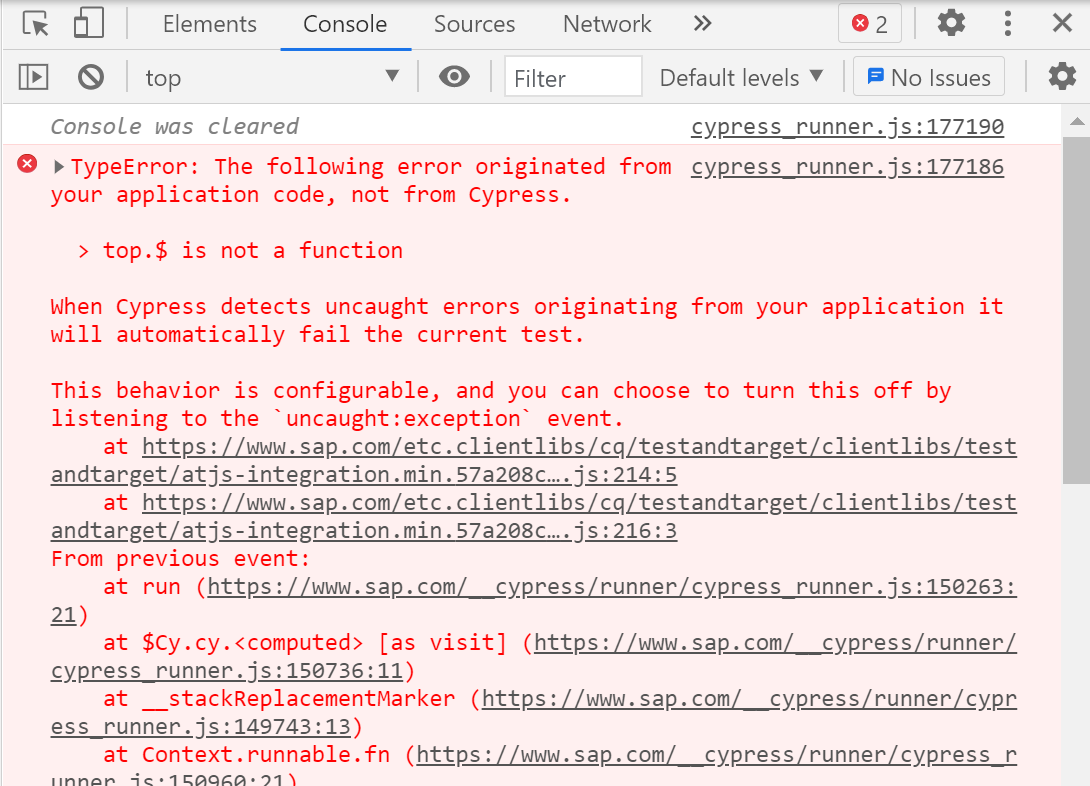Activate the inspect element picker icon
1090x786 pixels.
click(x=35, y=24)
